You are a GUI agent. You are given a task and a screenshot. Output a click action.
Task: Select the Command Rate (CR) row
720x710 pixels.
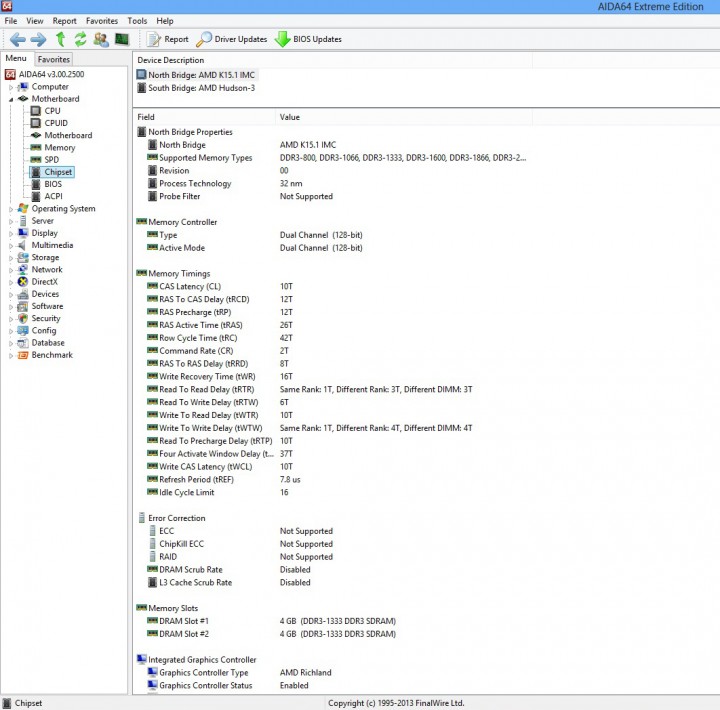pos(218,350)
